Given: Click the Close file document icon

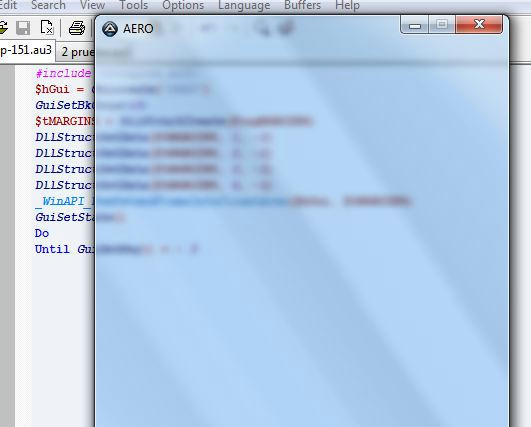Looking at the screenshot, I should click(x=47, y=28).
